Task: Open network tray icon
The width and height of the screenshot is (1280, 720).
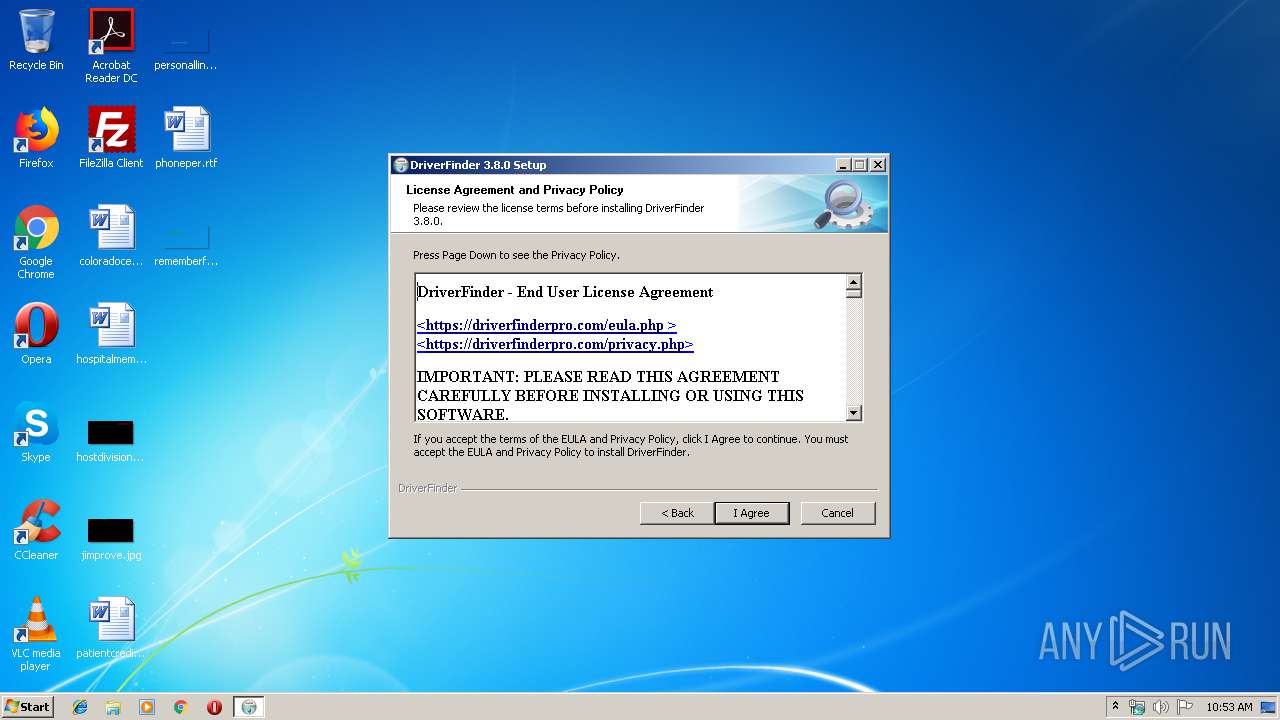Action: tap(1137, 707)
